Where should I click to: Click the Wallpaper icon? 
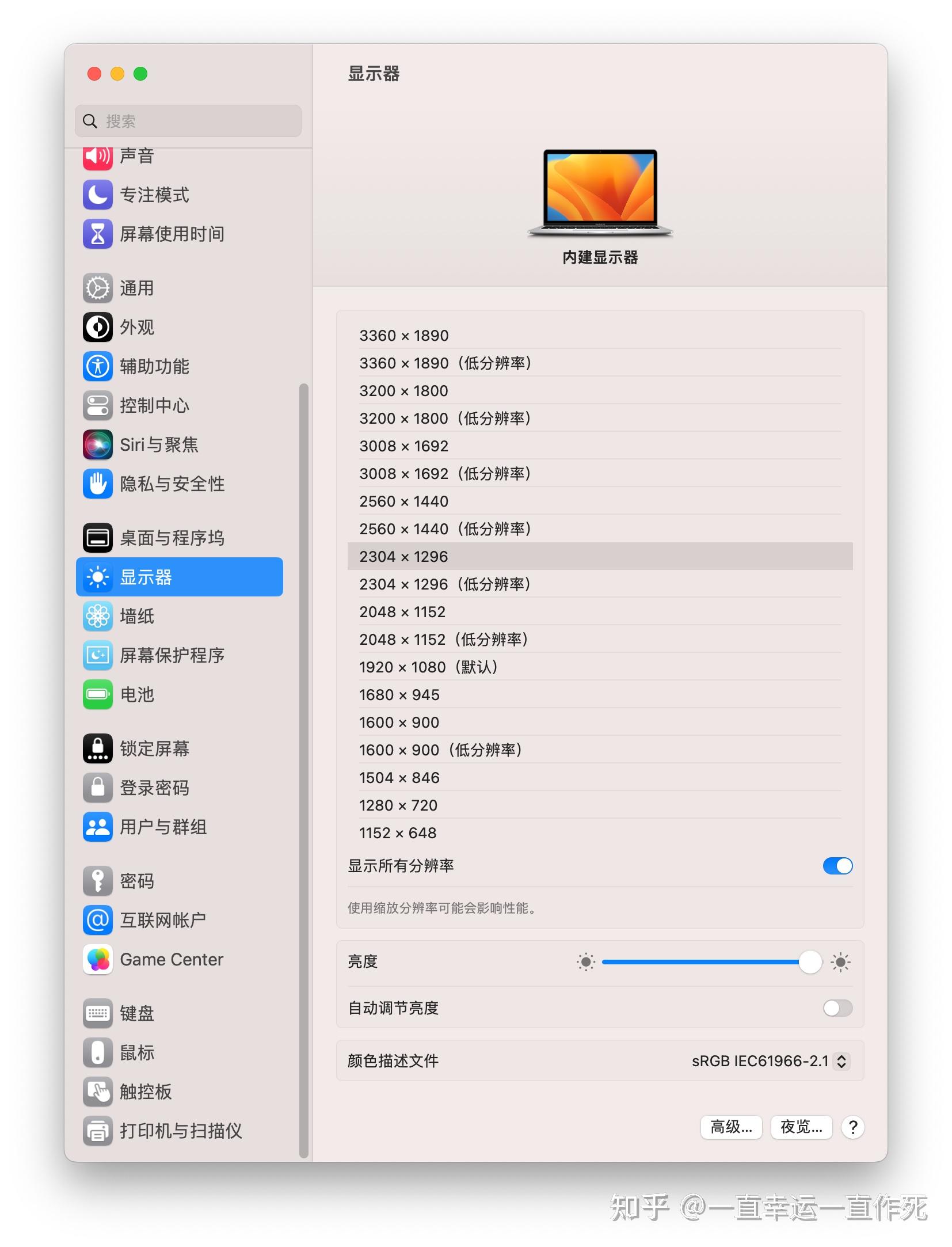[x=97, y=616]
